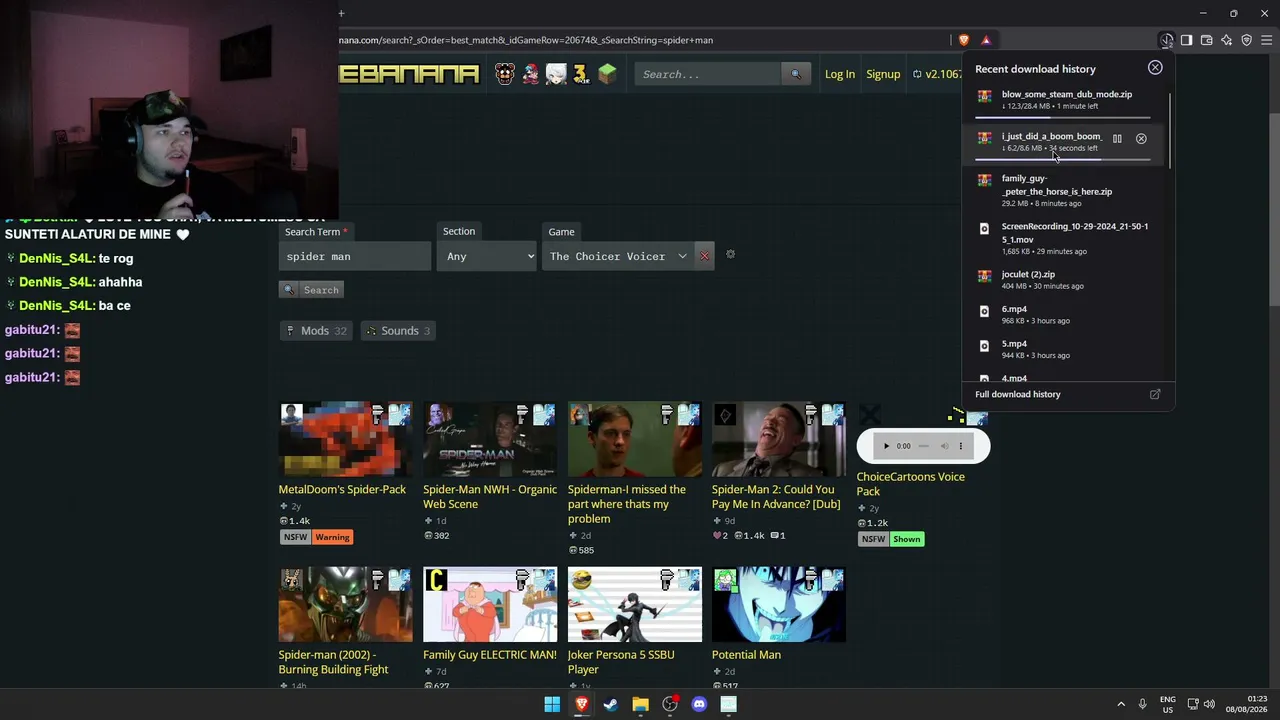The image size is (1280, 720).
Task: Open Spider-Man NWH - Organic Web Scene link
Action: click(490, 497)
